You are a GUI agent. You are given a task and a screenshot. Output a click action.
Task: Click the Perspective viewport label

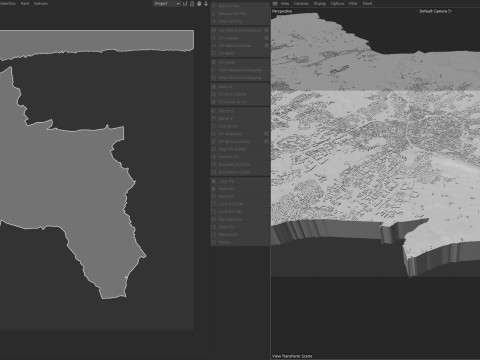pos(282,11)
